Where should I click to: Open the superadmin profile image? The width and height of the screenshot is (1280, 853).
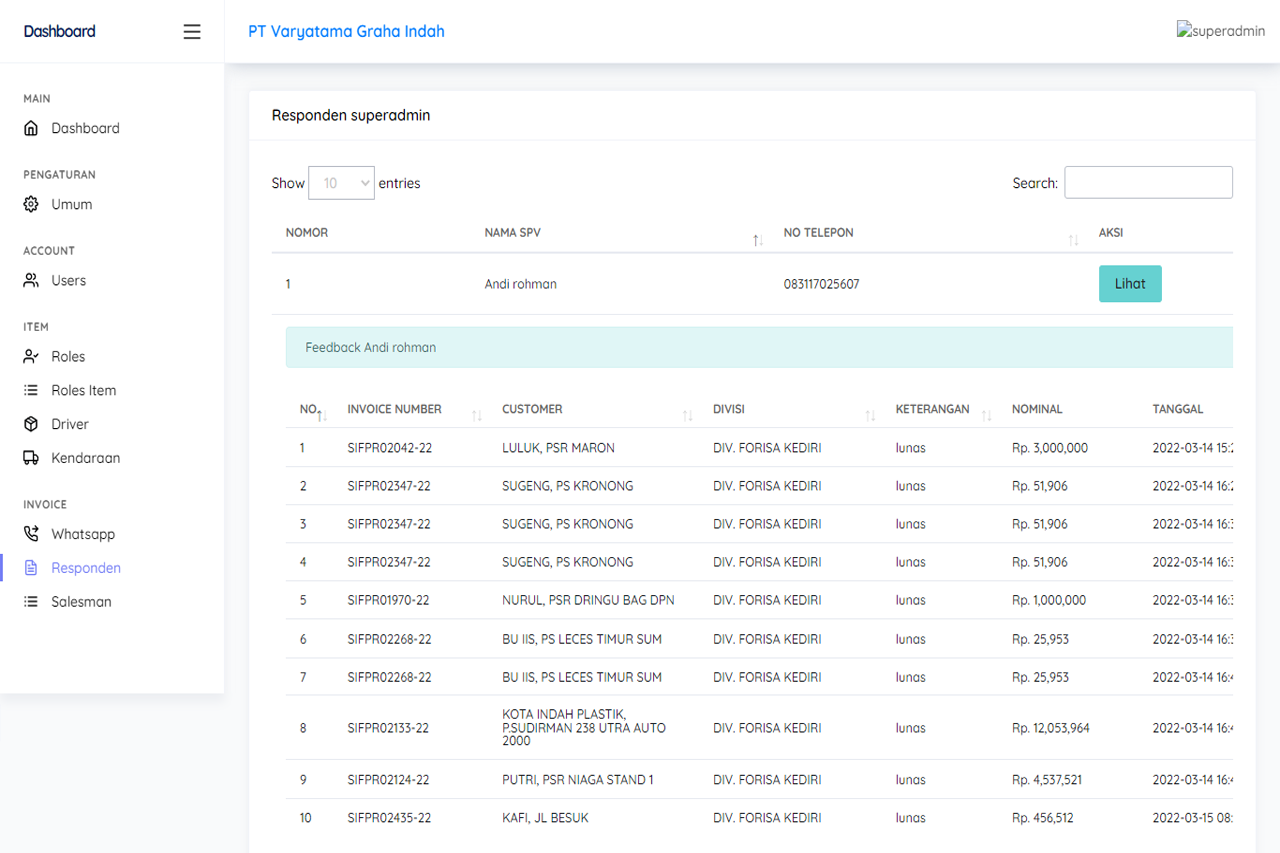pyautogui.click(x=1221, y=31)
